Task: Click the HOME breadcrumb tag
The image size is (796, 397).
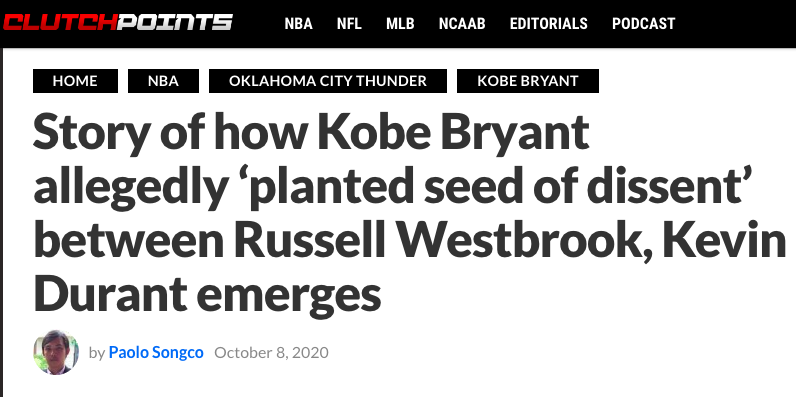Action: pyautogui.click(x=75, y=81)
